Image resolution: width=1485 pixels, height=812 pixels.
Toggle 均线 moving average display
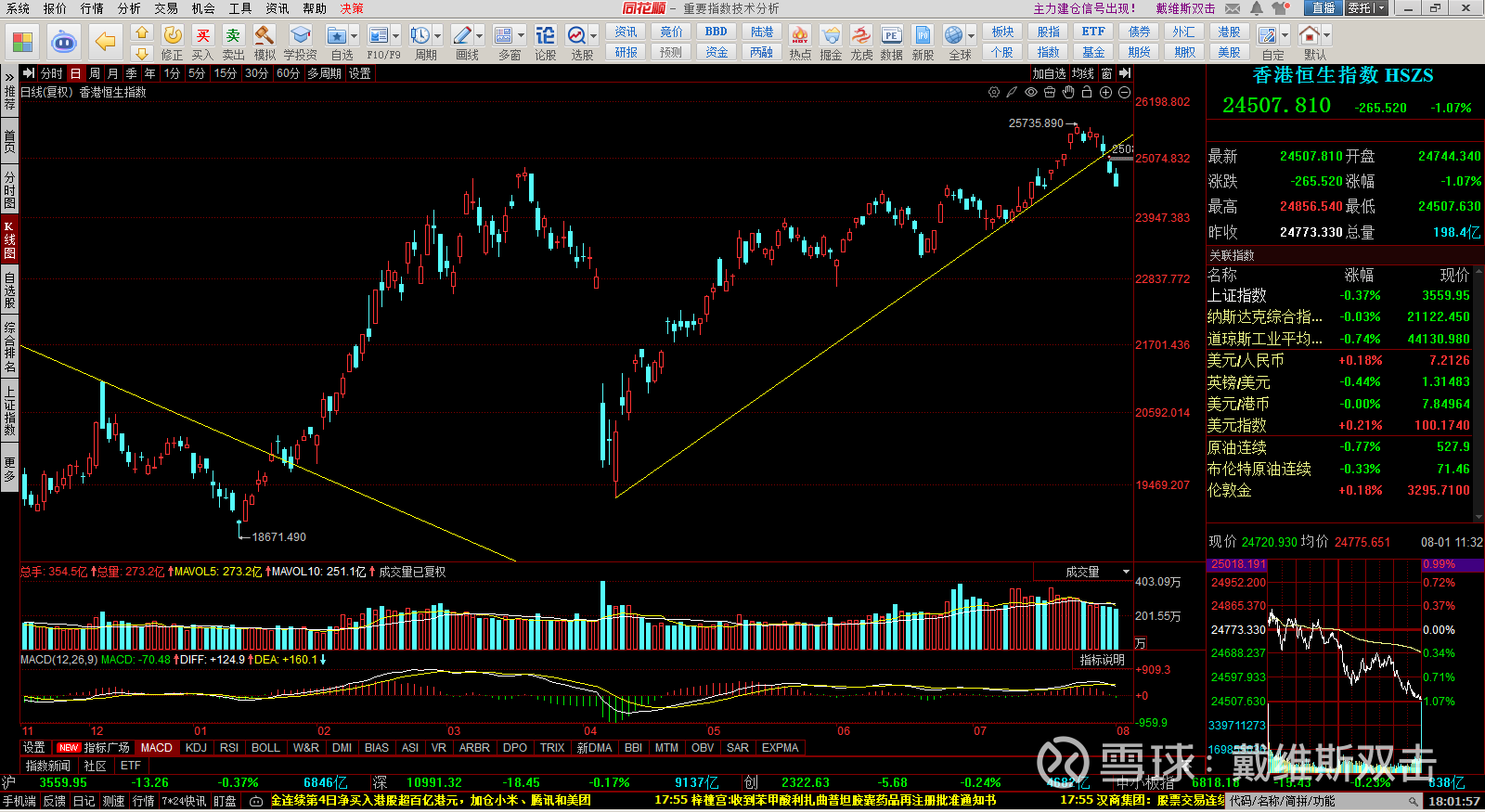coord(1082,73)
